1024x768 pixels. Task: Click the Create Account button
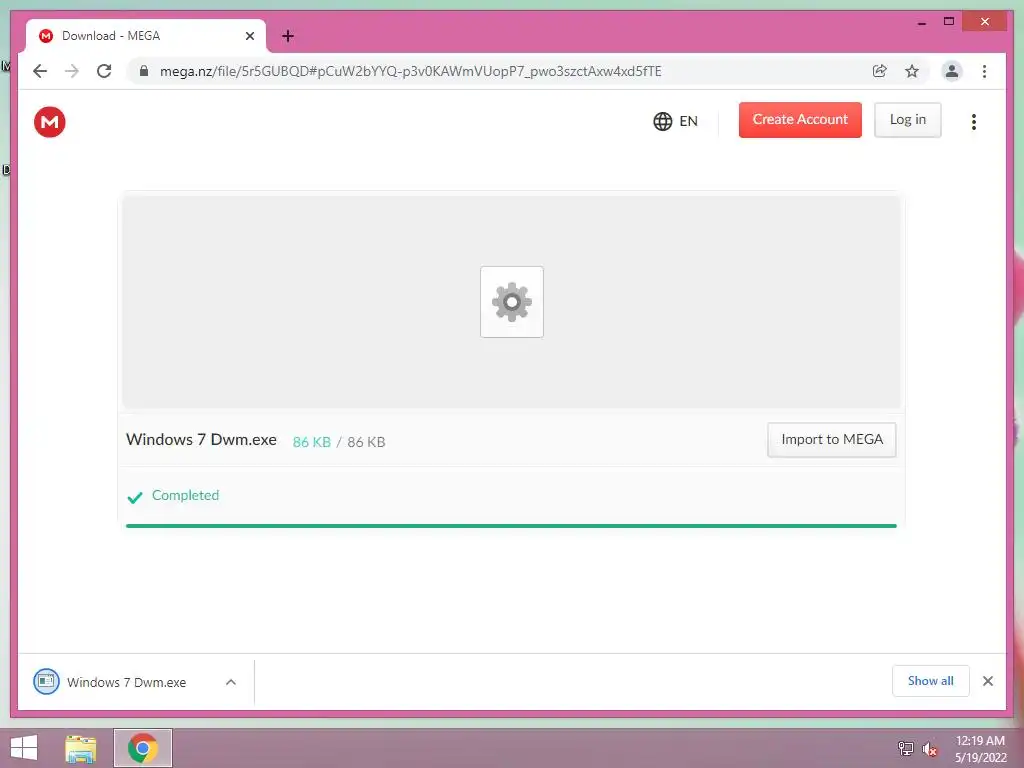800,120
